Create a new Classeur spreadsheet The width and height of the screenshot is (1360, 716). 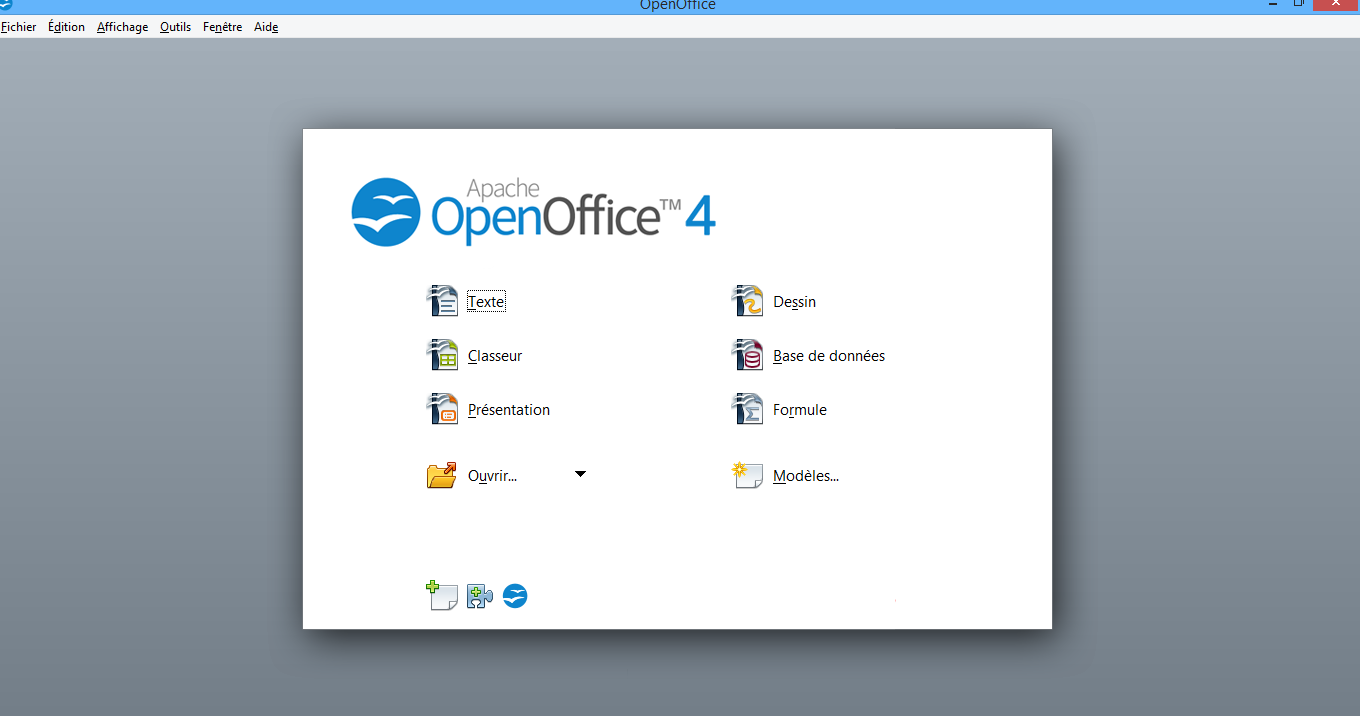click(495, 356)
